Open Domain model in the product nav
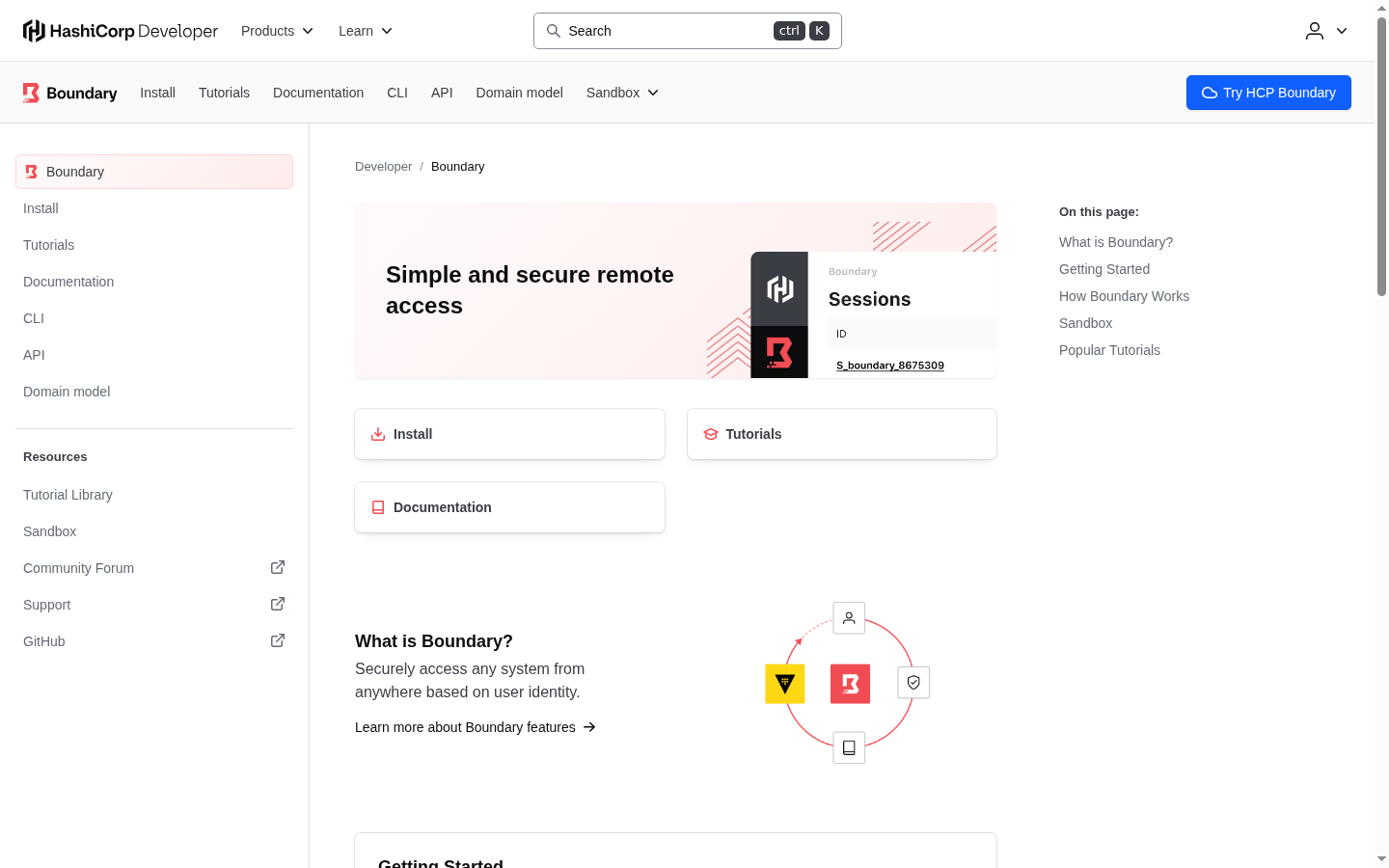This screenshot has height=868, width=1389. coord(519,93)
